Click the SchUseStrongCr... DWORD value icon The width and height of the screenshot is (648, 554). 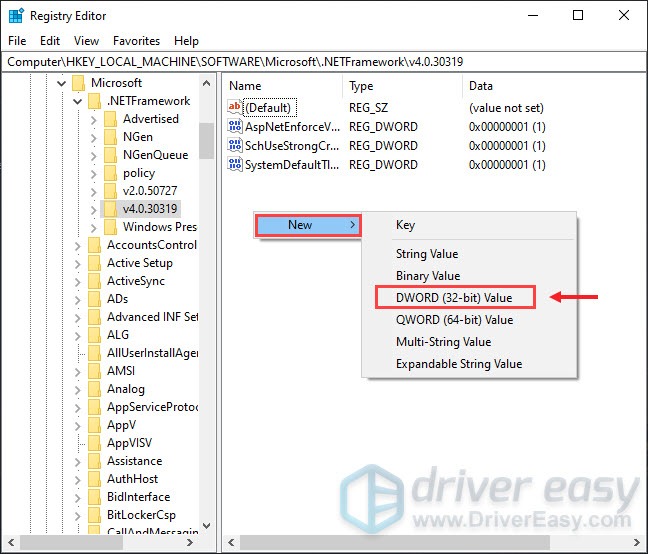(234, 145)
